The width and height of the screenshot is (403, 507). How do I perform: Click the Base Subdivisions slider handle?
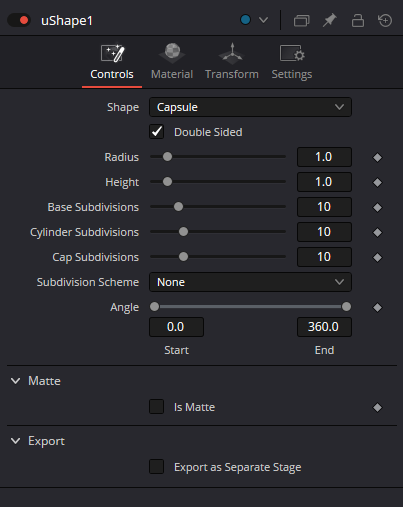[179, 207]
